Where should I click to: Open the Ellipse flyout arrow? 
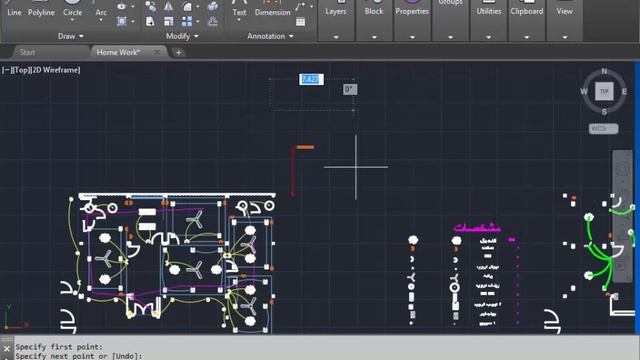click(x=133, y=7)
